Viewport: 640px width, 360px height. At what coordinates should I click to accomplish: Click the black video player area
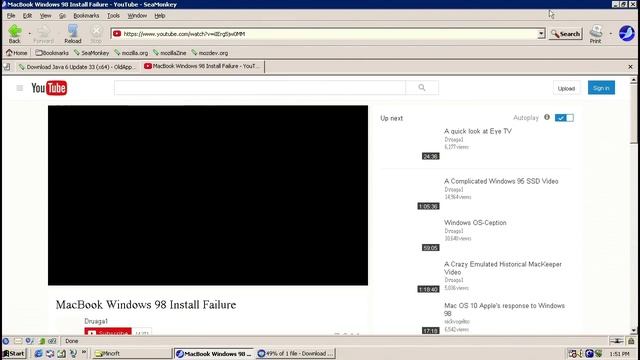pos(208,195)
